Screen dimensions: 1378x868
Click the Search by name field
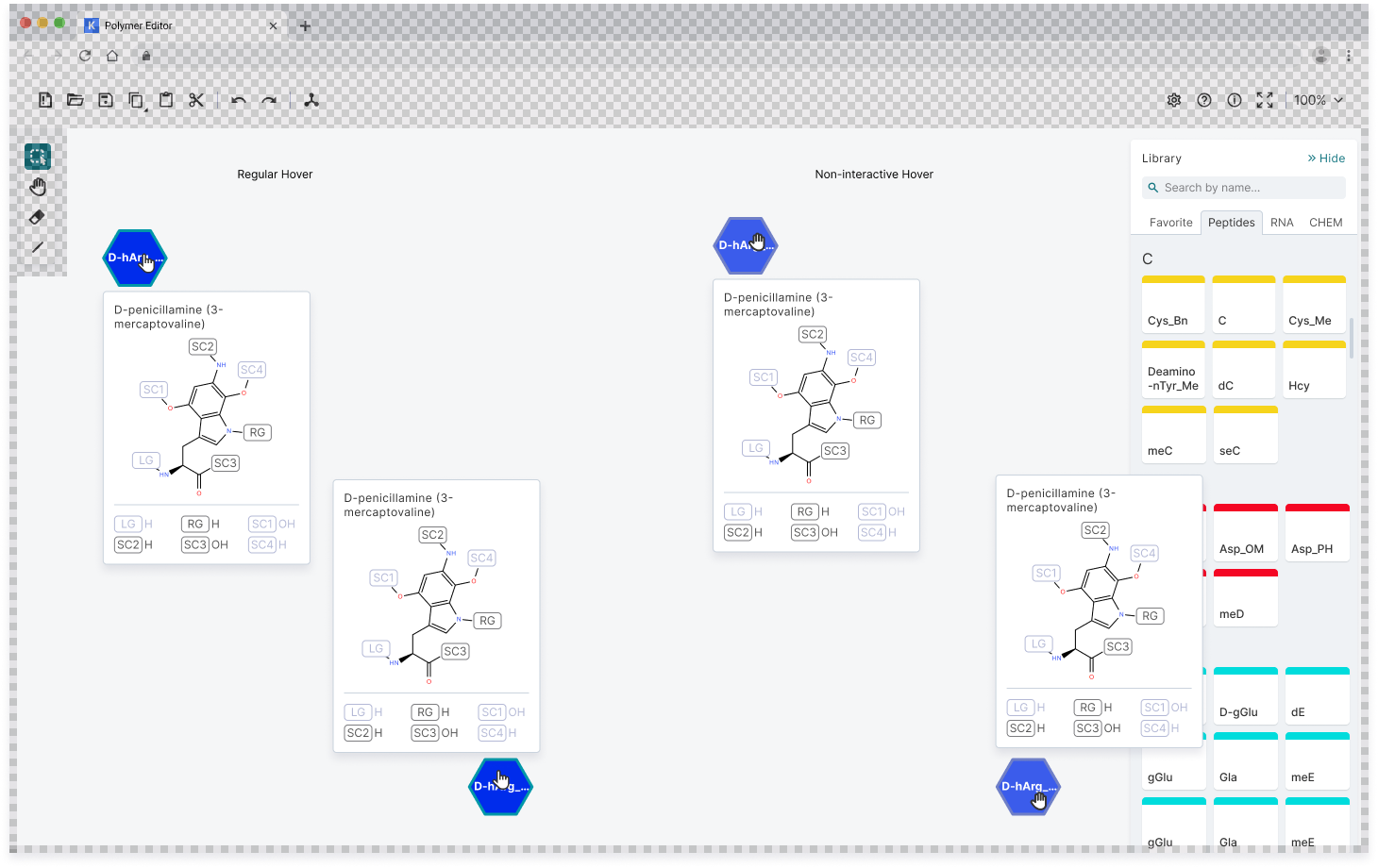1244,188
